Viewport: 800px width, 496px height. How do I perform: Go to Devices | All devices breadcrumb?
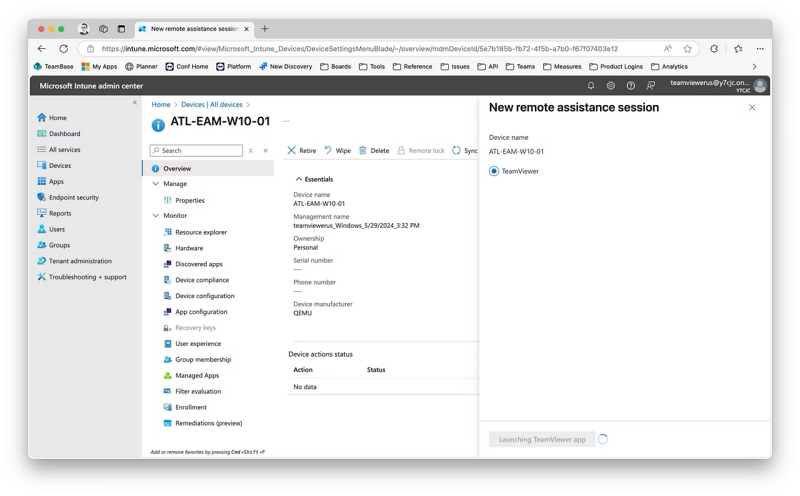point(212,104)
